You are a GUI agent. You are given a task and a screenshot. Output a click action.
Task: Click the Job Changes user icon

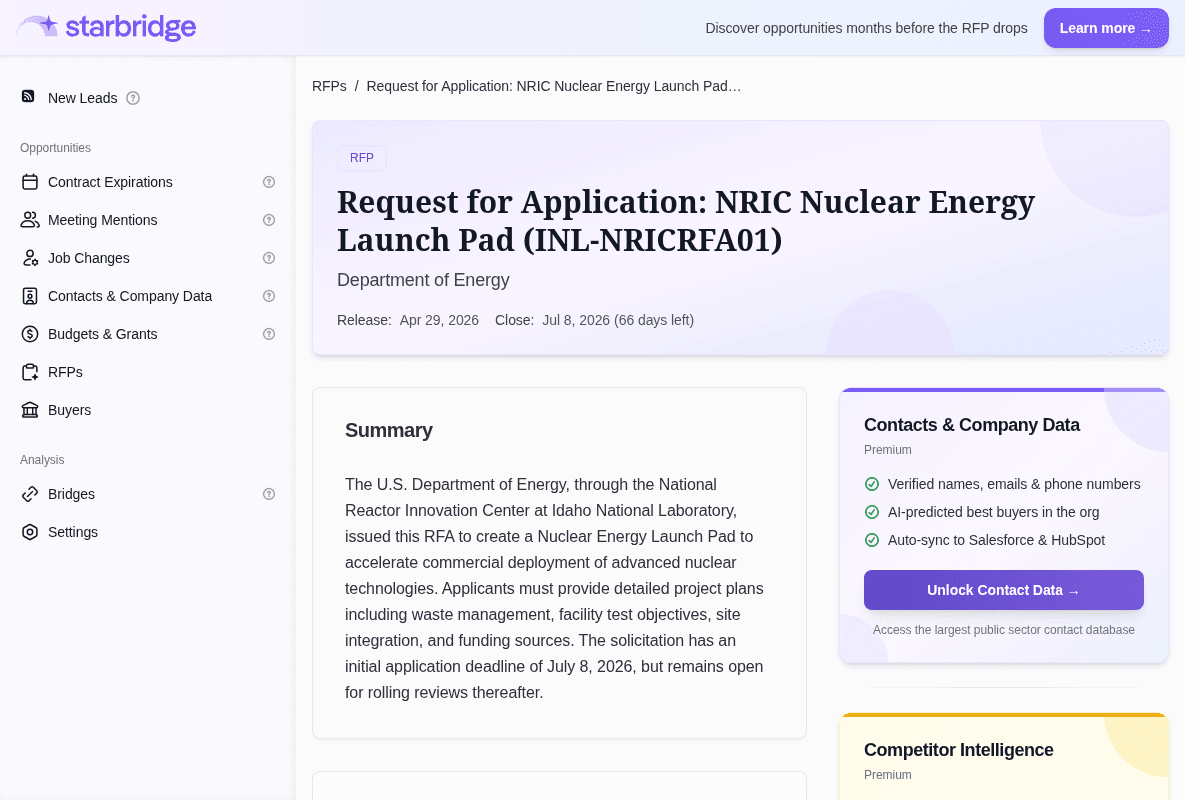tap(30, 258)
